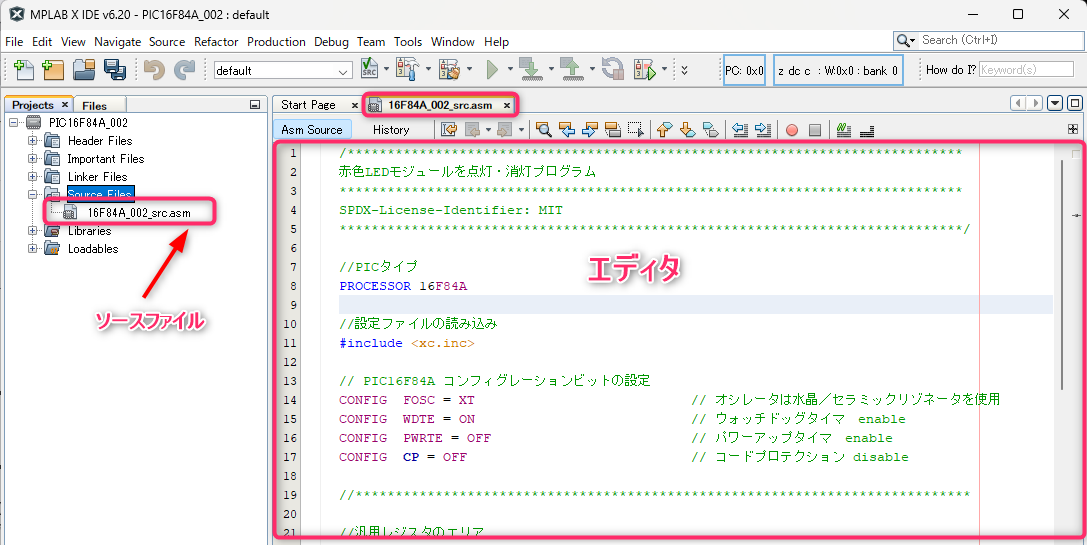Image resolution: width=1087 pixels, height=545 pixels.
Task: Click the Set Project Configuration SRC icon
Action: point(369,69)
